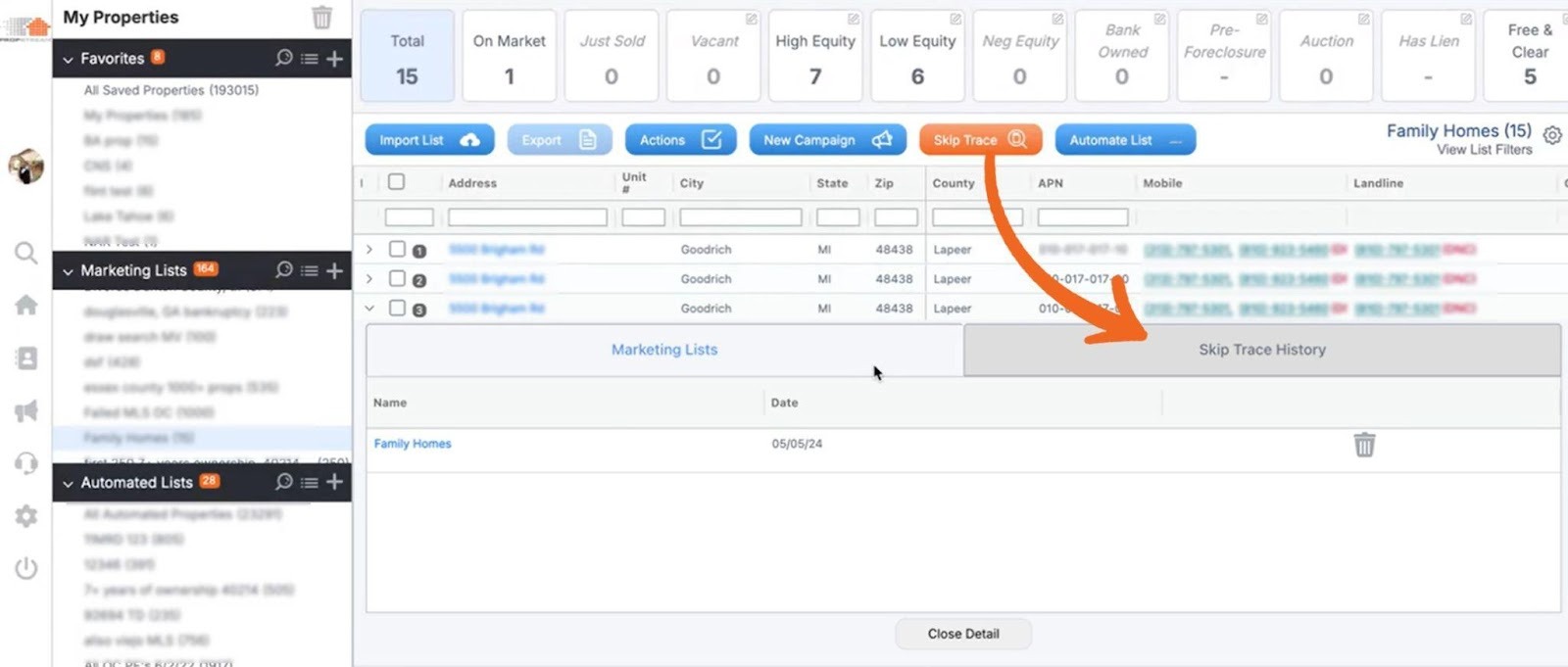The width and height of the screenshot is (1568, 667).
Task: Open the home icon in sidebar
Action: point(26,306)
